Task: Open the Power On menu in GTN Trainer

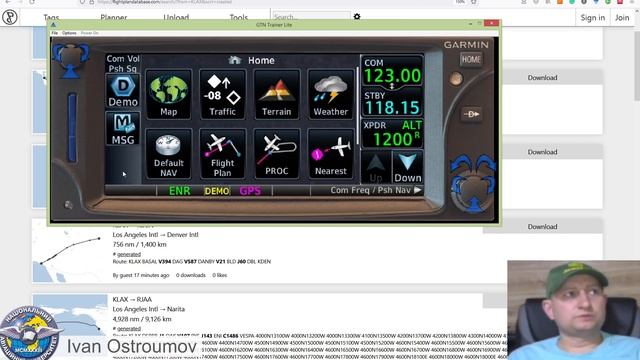Action: pos(89,33)
